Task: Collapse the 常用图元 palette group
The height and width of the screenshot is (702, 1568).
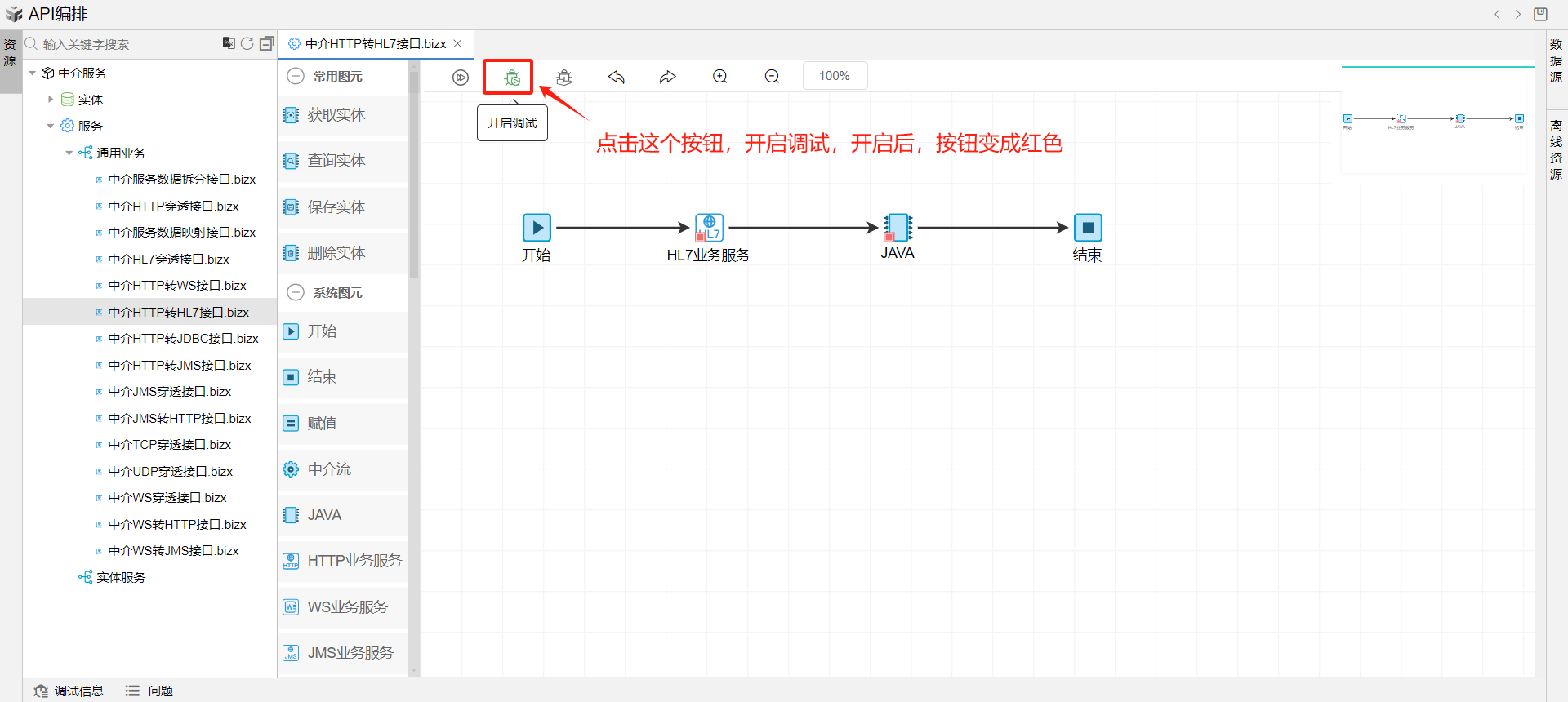Action: [x=296, y=77]
